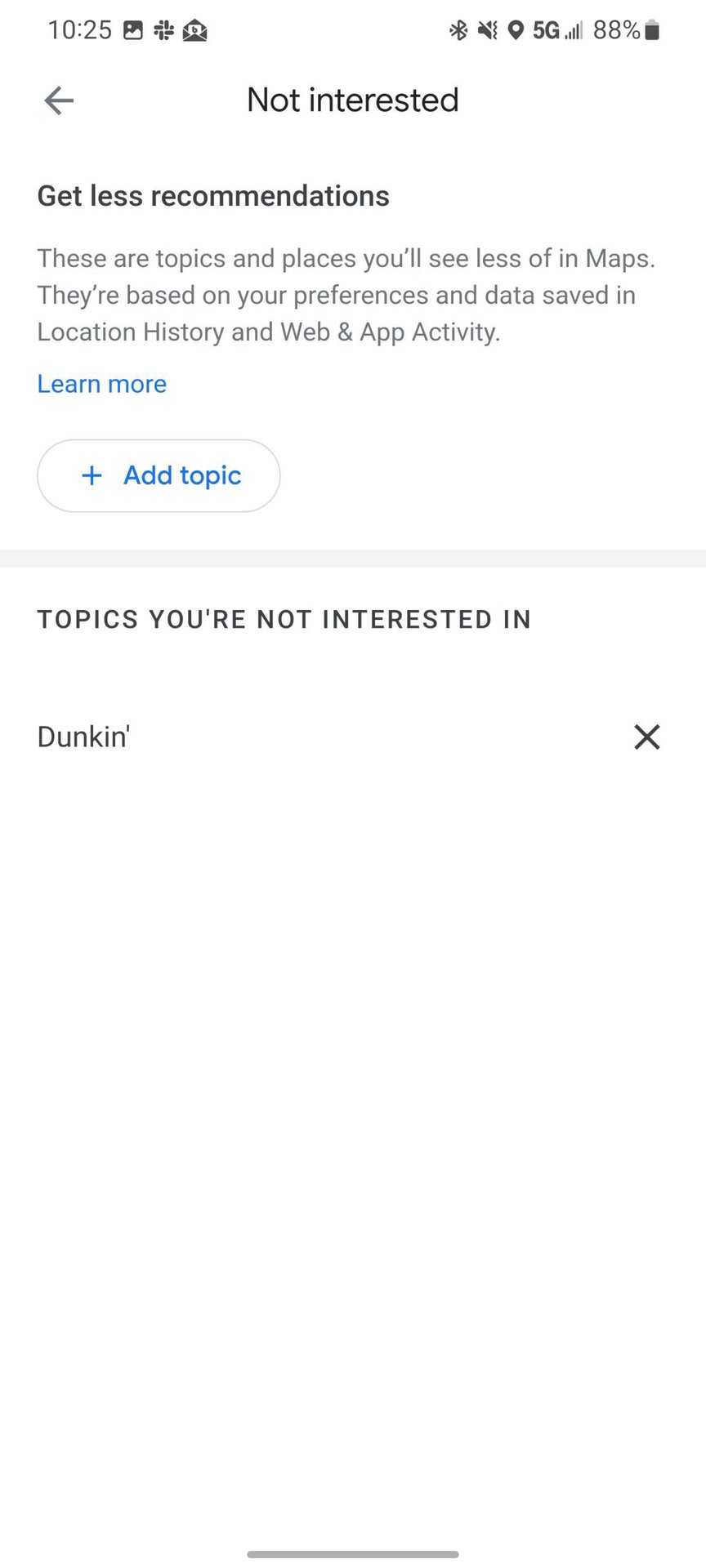Tap the Slack notification icon
The width and height of the screenshot is (706, 1568).
click(x=163, y=31)
